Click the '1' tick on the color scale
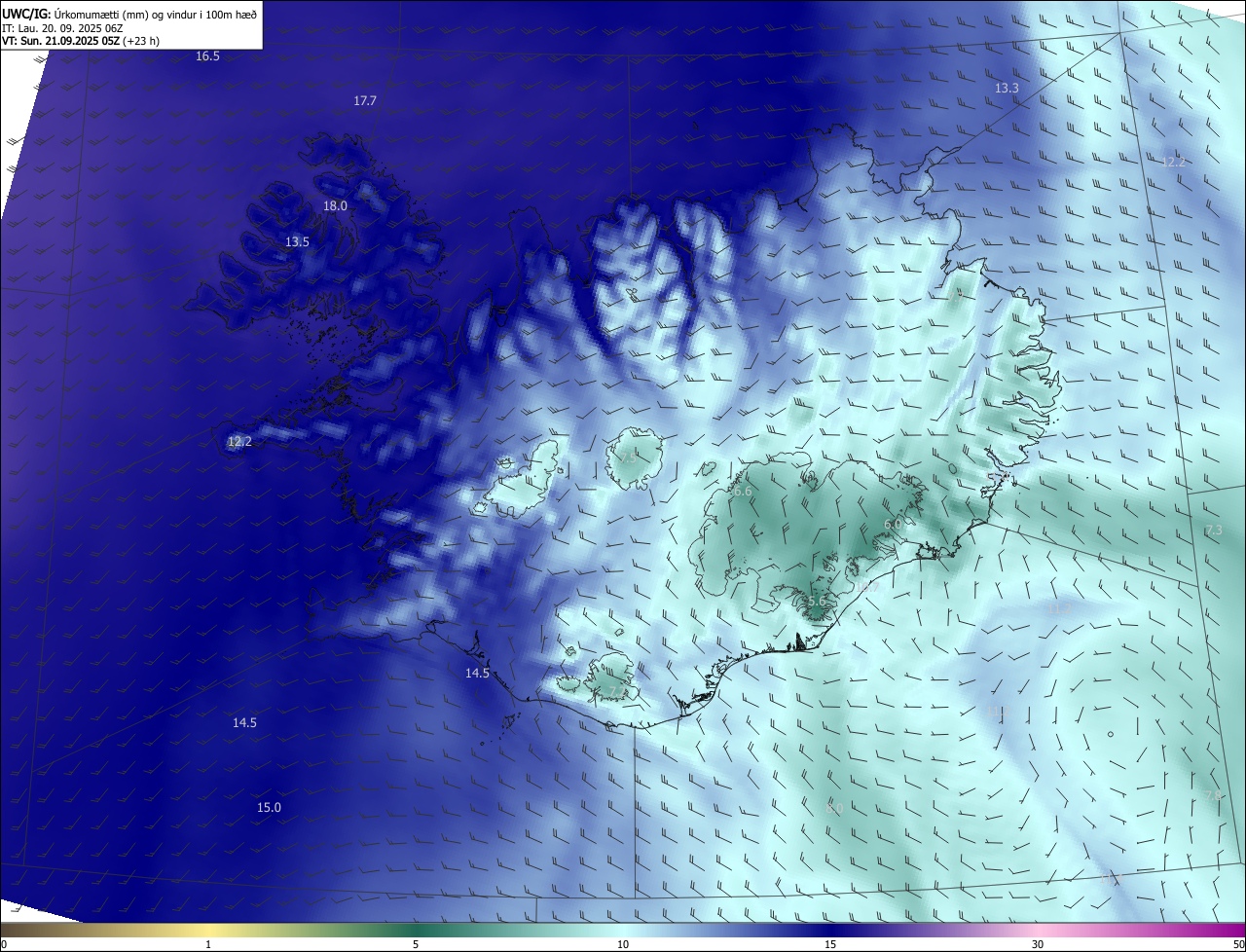This screenshot has width=1246, height=952. coord(208,944)
